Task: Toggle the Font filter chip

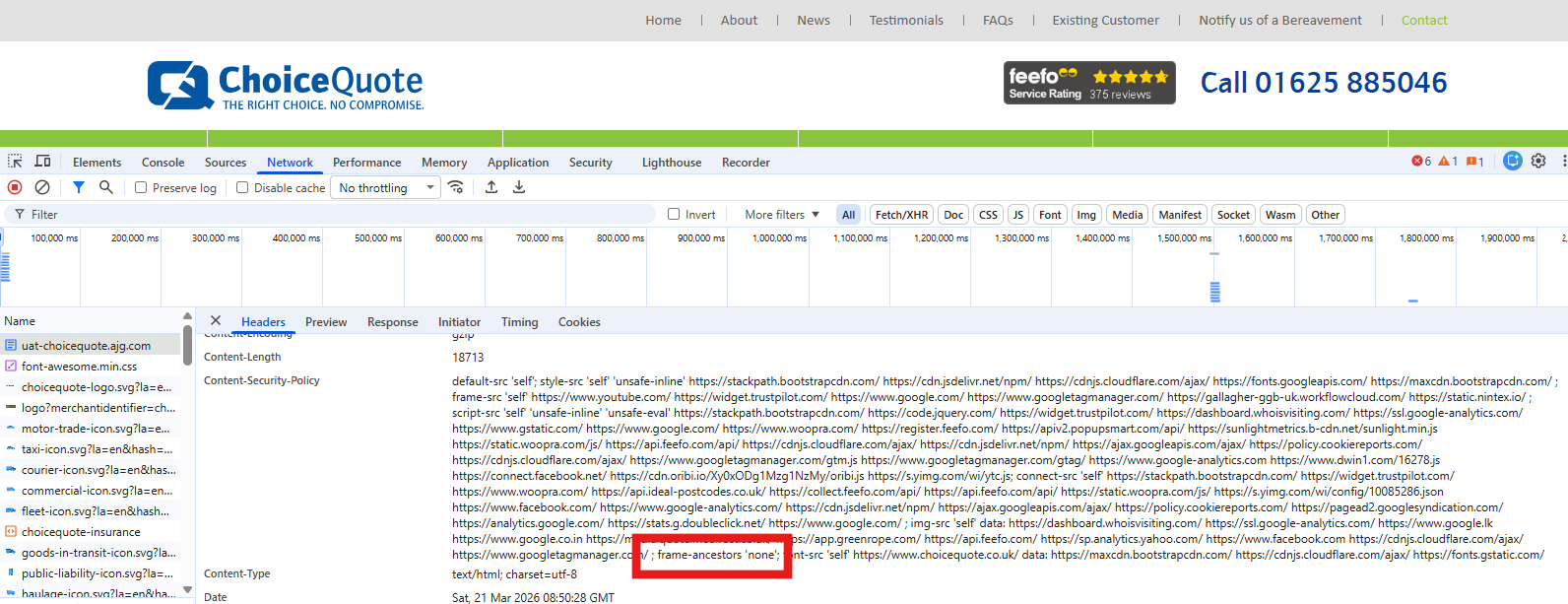Action: tap(1050, 215)
